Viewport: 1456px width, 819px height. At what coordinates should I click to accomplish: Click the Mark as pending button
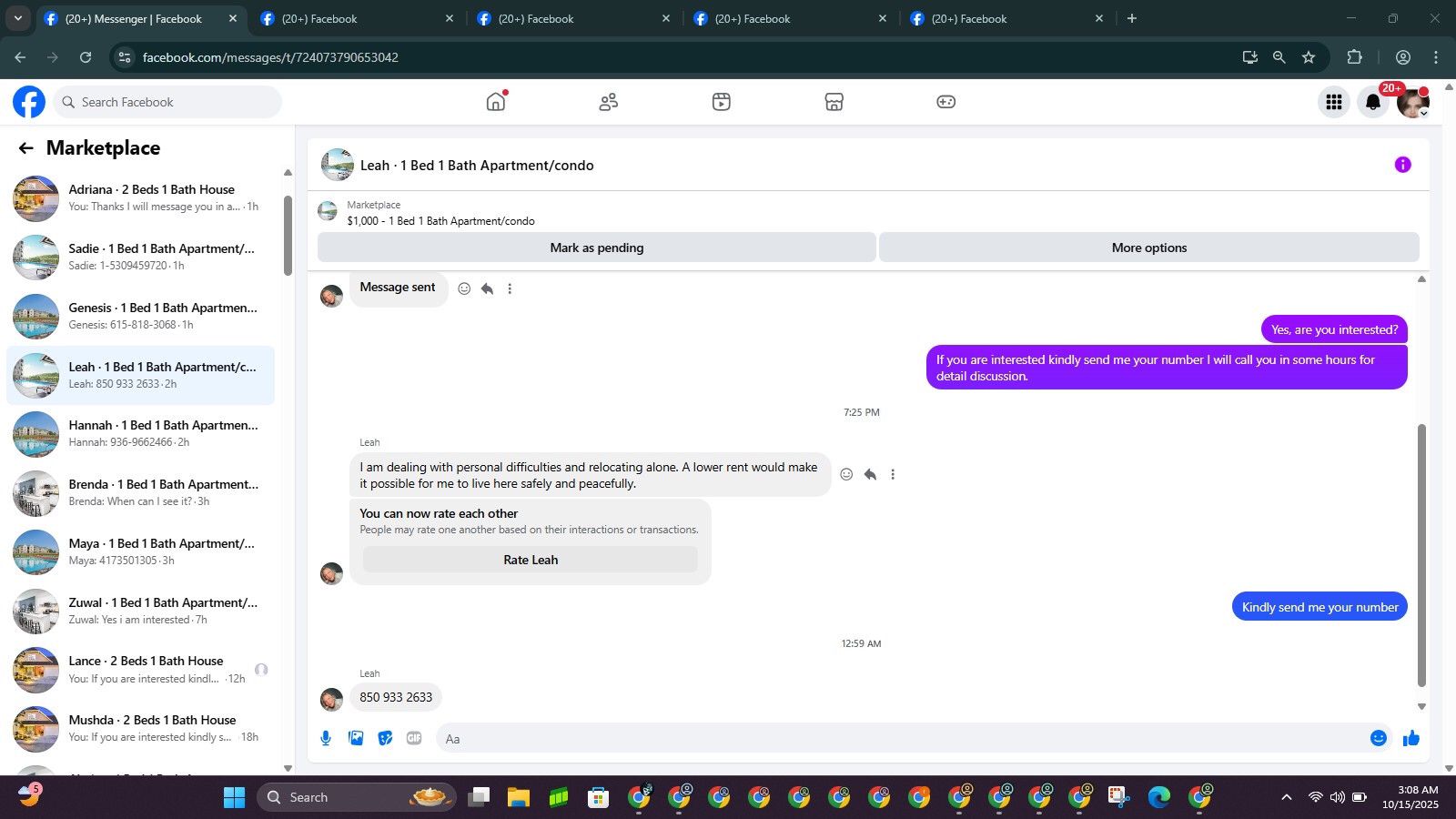click(x=597, y=248)
